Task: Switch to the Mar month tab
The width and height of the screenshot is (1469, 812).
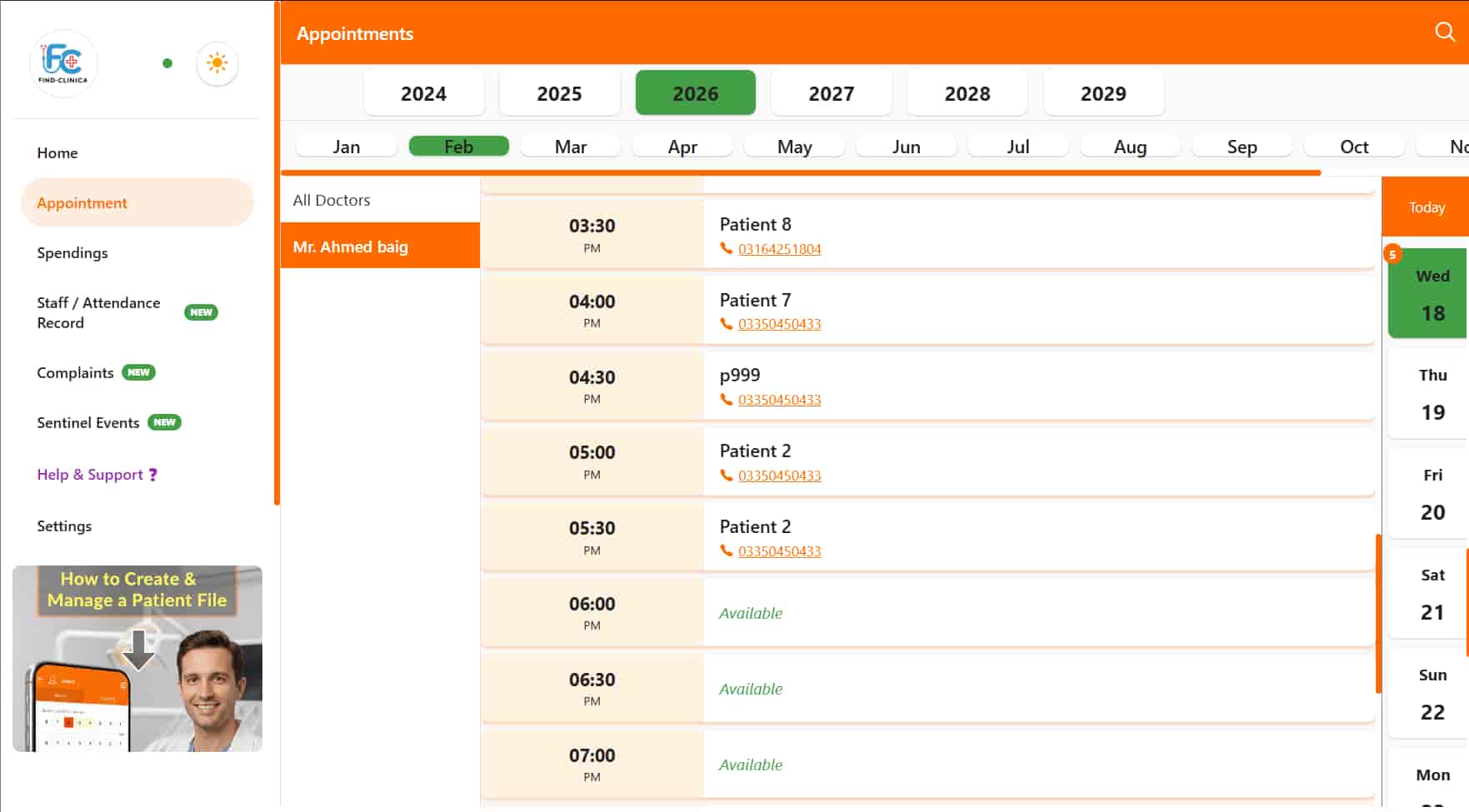Action: click(x=570, y=147)
